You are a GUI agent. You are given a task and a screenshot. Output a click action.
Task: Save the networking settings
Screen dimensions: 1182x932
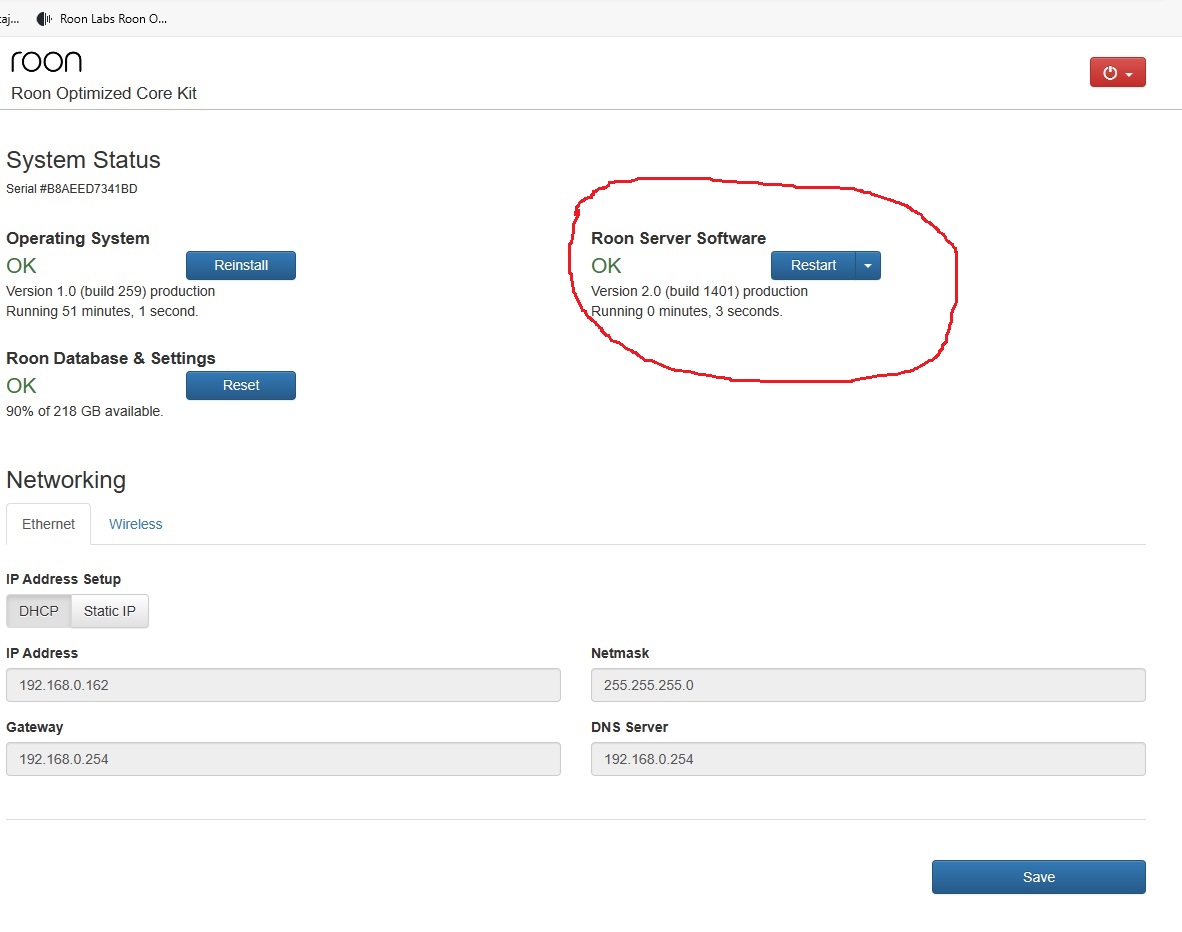(x=1039, y=877)
